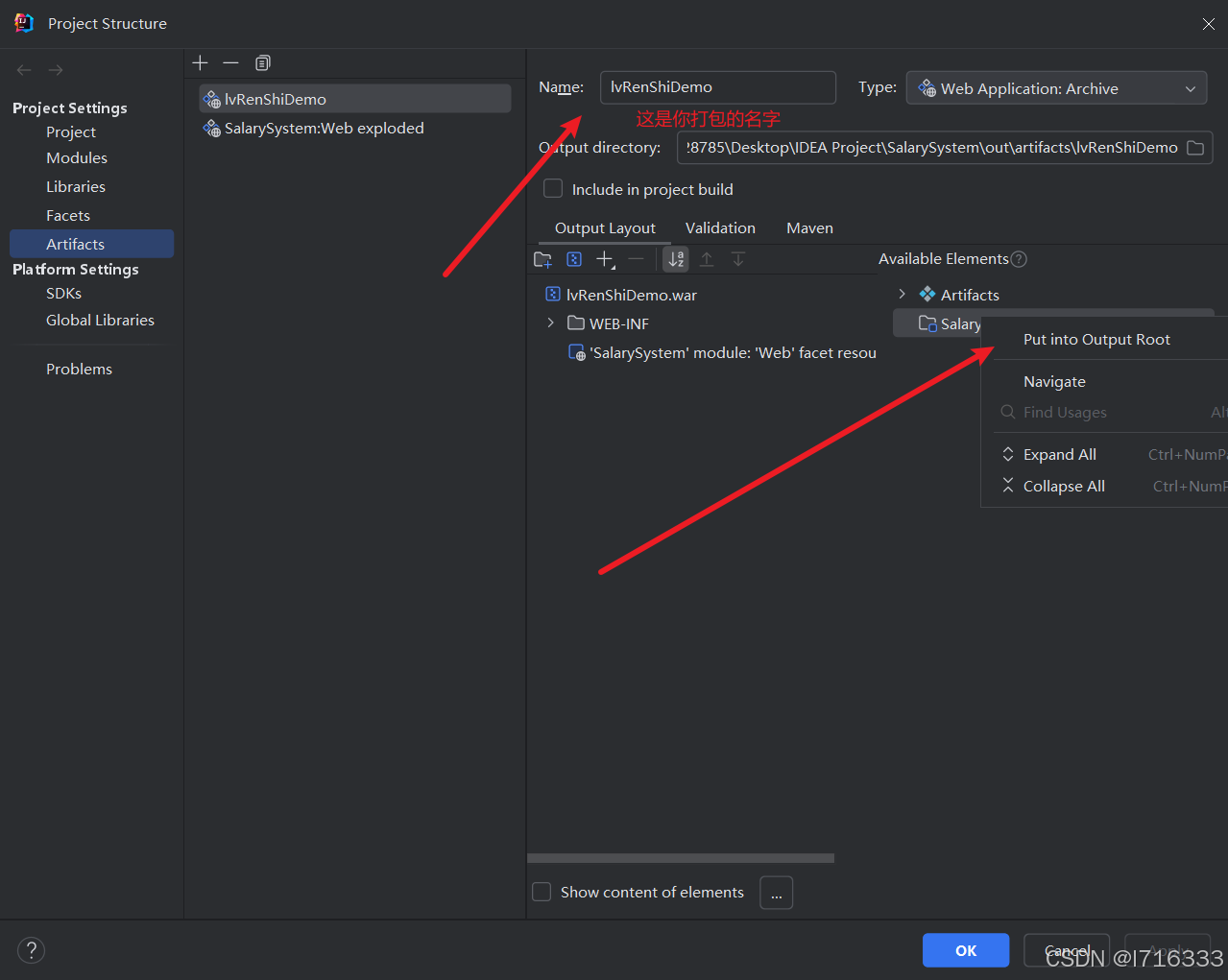This screenshot has width=1228, height=980.
Task: Click the ellipsis button beside Show content
Action: coord(776,893)
